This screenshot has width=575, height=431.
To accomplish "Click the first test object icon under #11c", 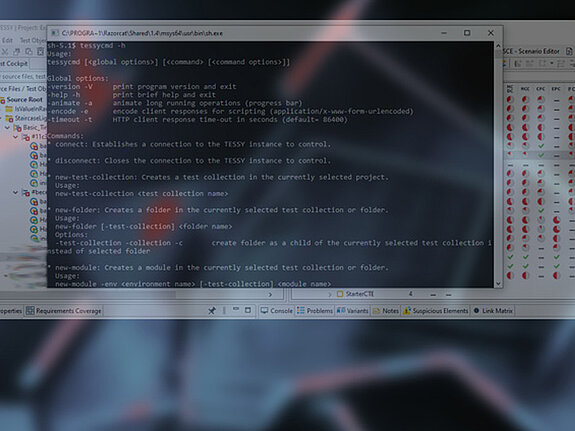I will 34,146.
